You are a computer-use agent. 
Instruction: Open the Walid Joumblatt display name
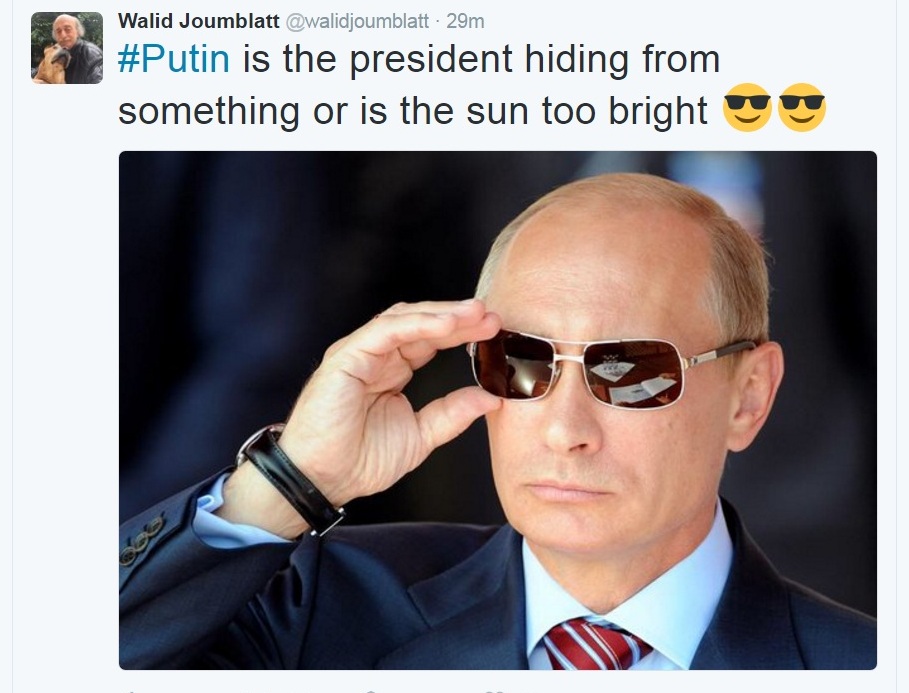(x=199, y=21)
